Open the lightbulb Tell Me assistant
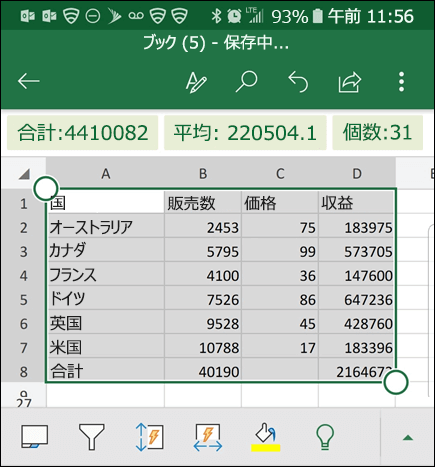 tap(325, 437)
